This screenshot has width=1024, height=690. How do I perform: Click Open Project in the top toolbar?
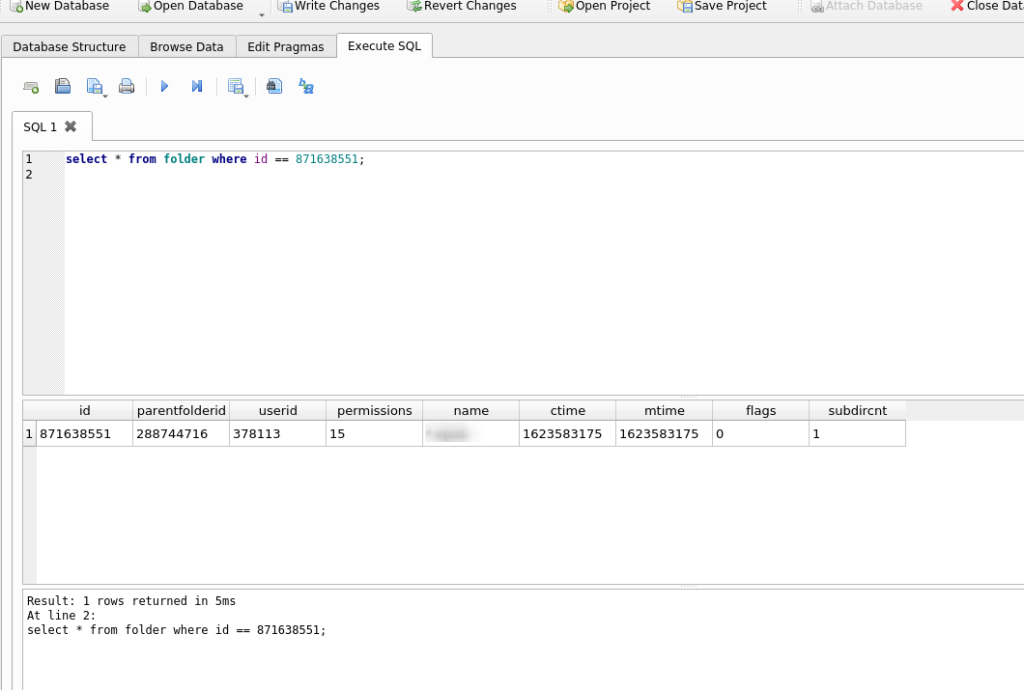coord(604,7)
